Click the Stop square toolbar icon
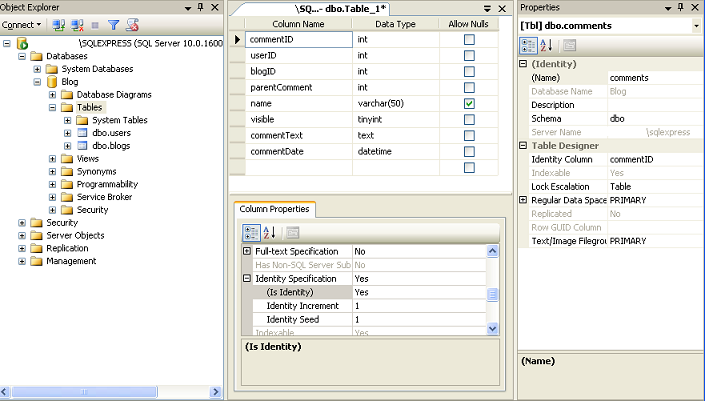 click(95, 25)
